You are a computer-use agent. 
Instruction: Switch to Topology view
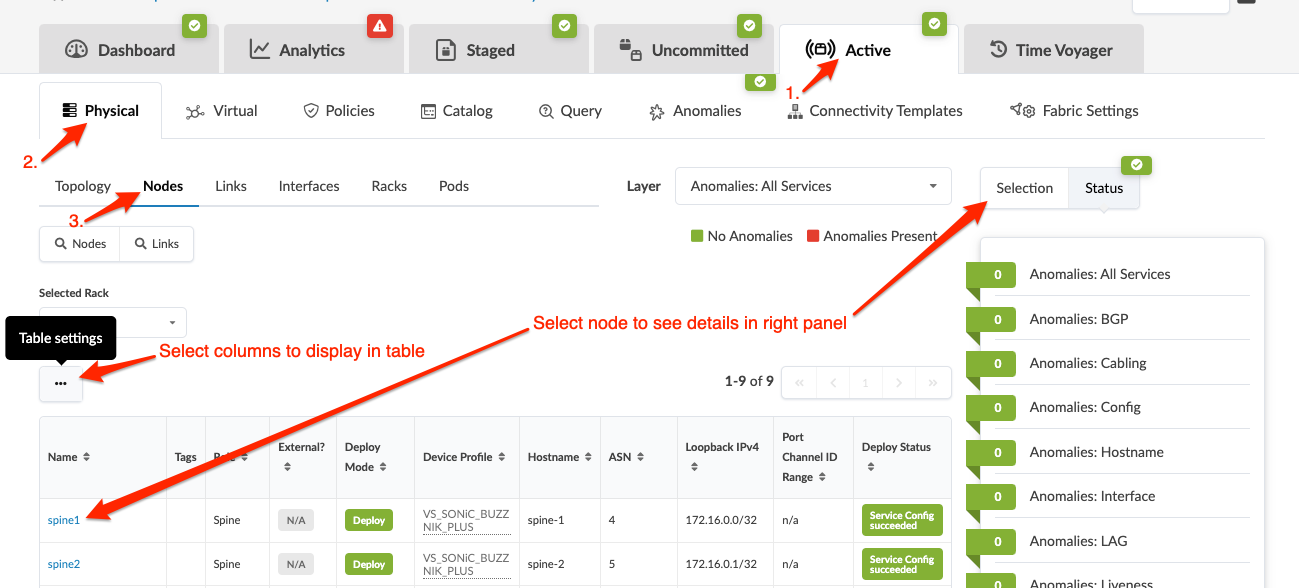[83, 186]
